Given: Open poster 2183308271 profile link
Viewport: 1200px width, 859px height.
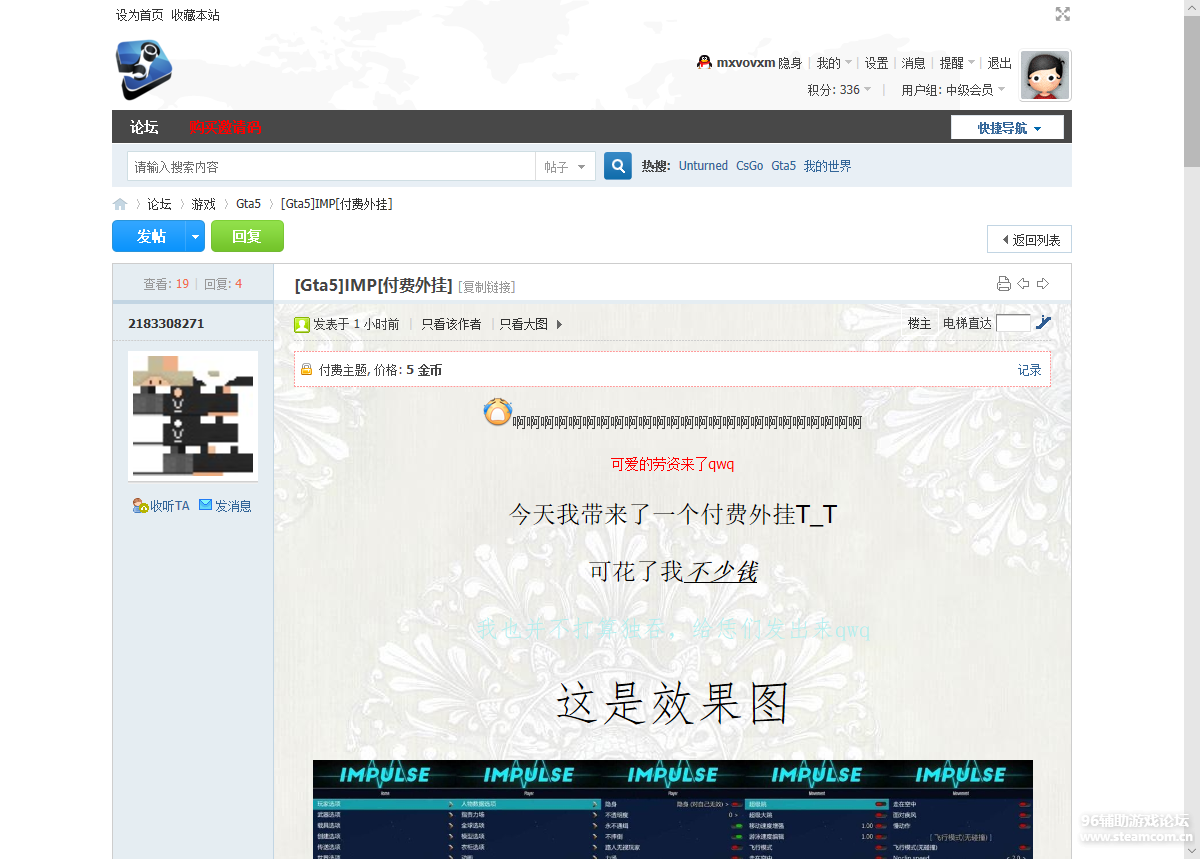Looking at the screenshot, I should tap(166, 324).
